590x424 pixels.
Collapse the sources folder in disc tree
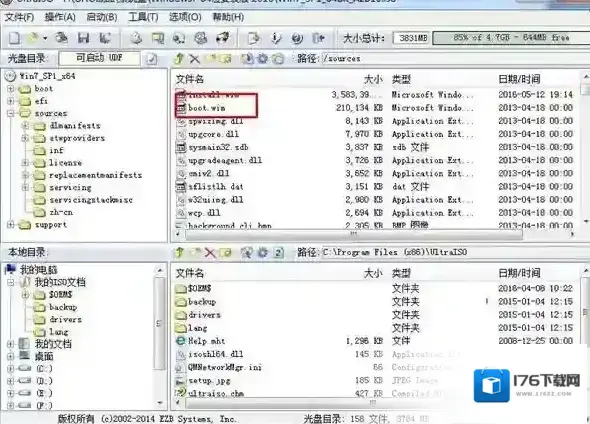(11, 114)
